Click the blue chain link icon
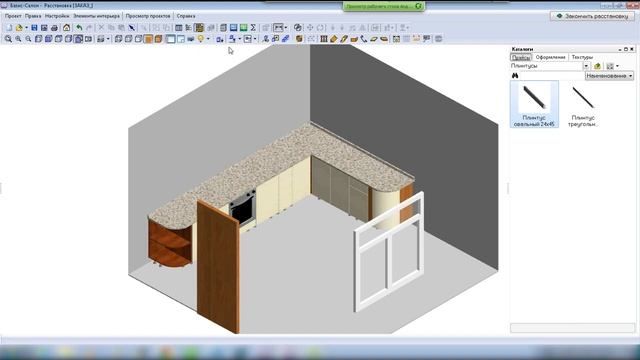 tap(285, 39)
